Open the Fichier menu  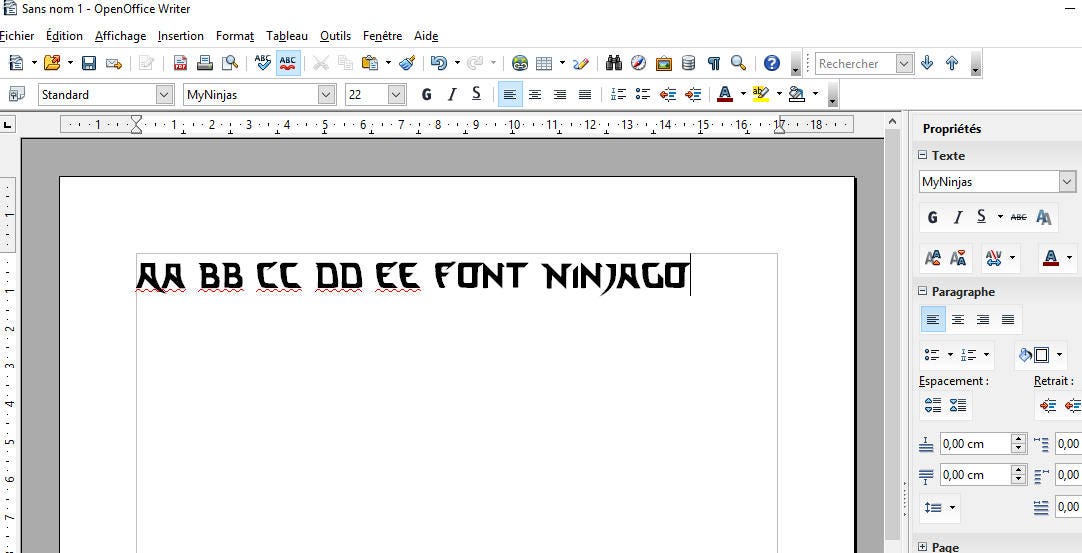pos(17,36)
